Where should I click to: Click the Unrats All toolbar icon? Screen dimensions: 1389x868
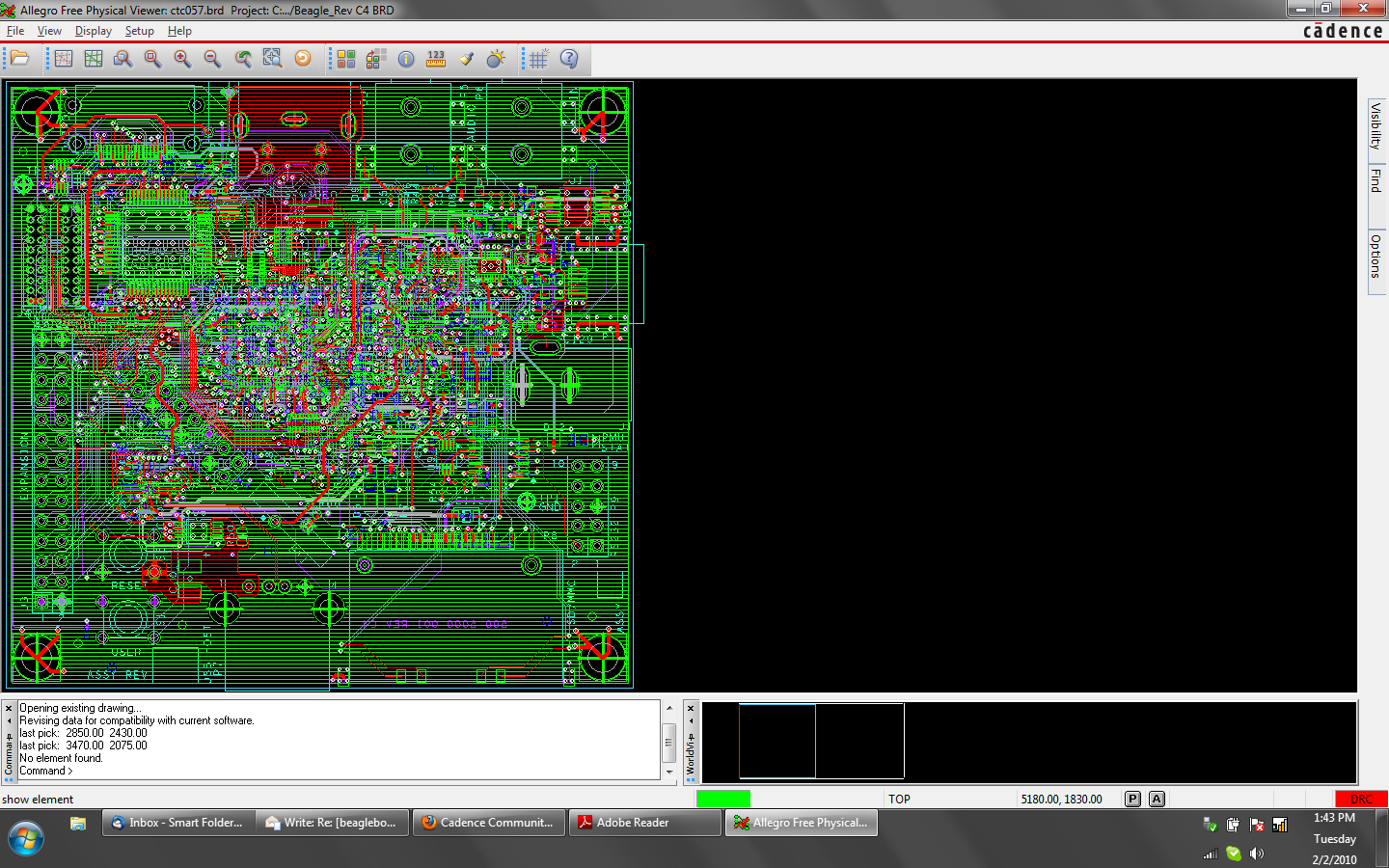point(64,59)
